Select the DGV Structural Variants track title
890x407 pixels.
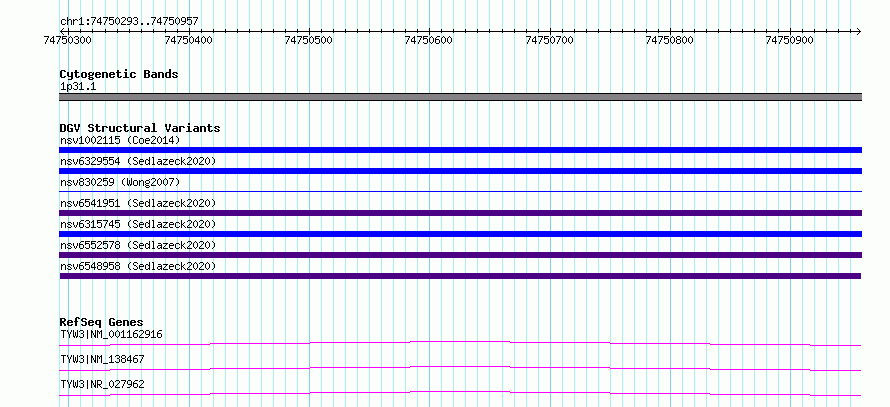(140, 128)
